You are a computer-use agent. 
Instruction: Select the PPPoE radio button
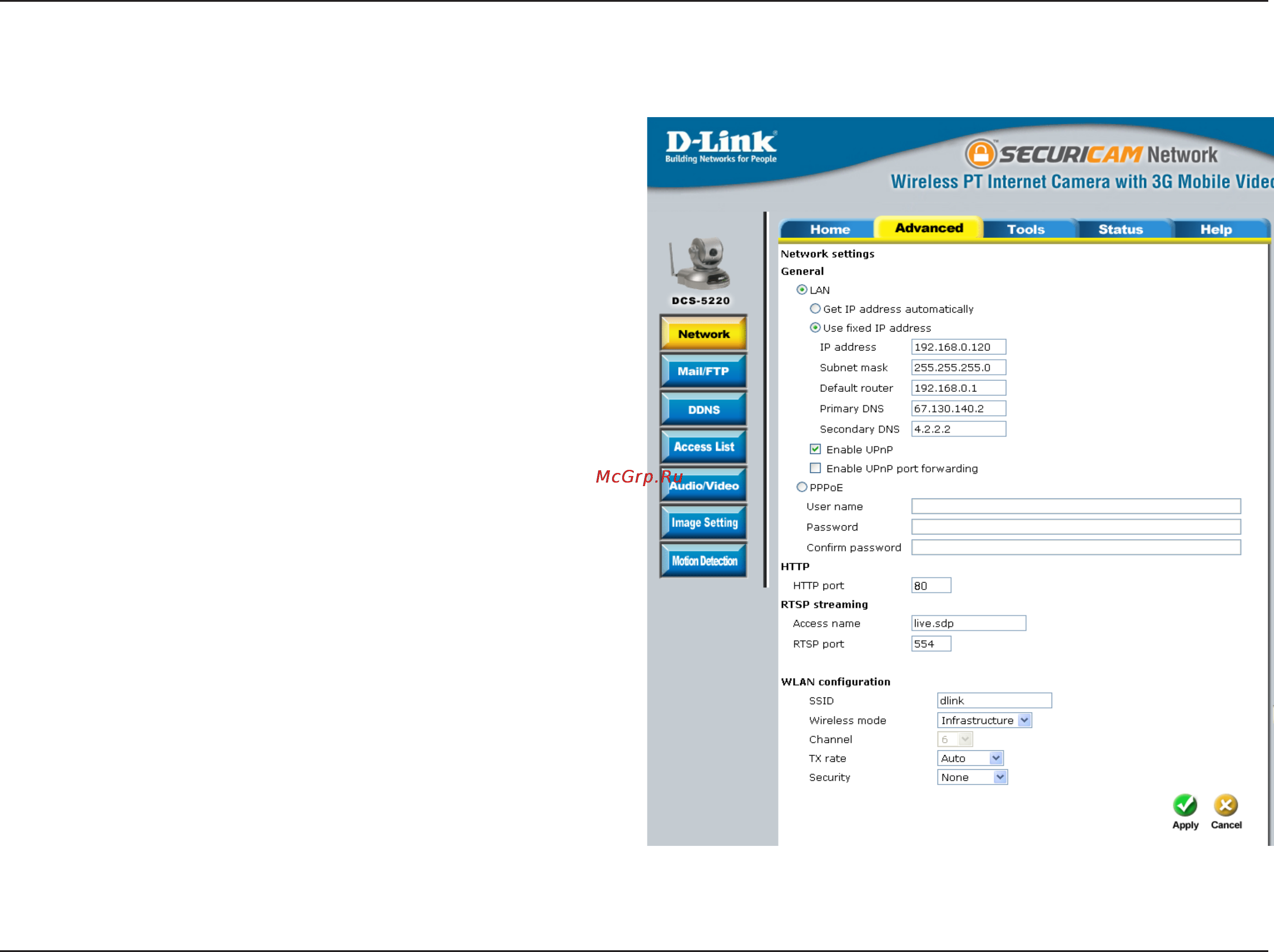pos(801,487)
